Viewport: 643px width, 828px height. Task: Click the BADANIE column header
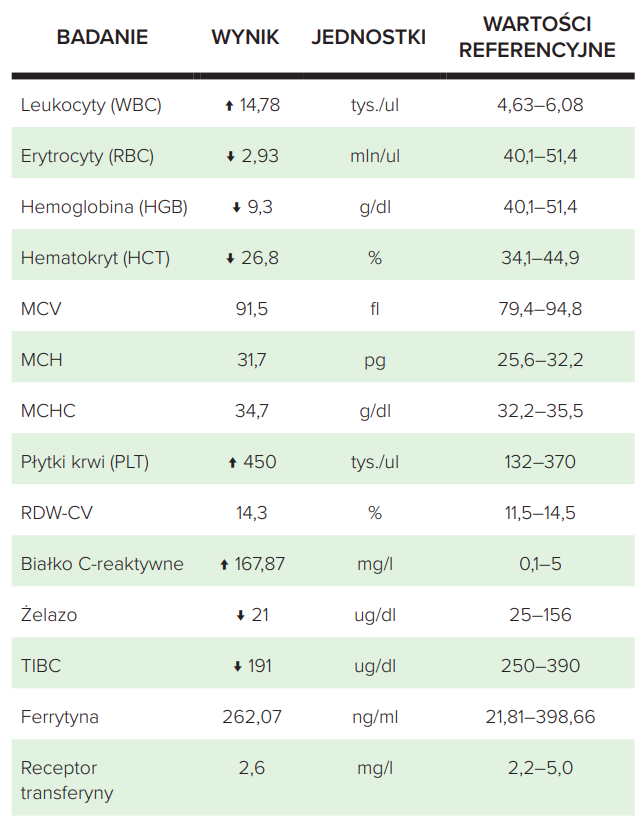point(102,37)
